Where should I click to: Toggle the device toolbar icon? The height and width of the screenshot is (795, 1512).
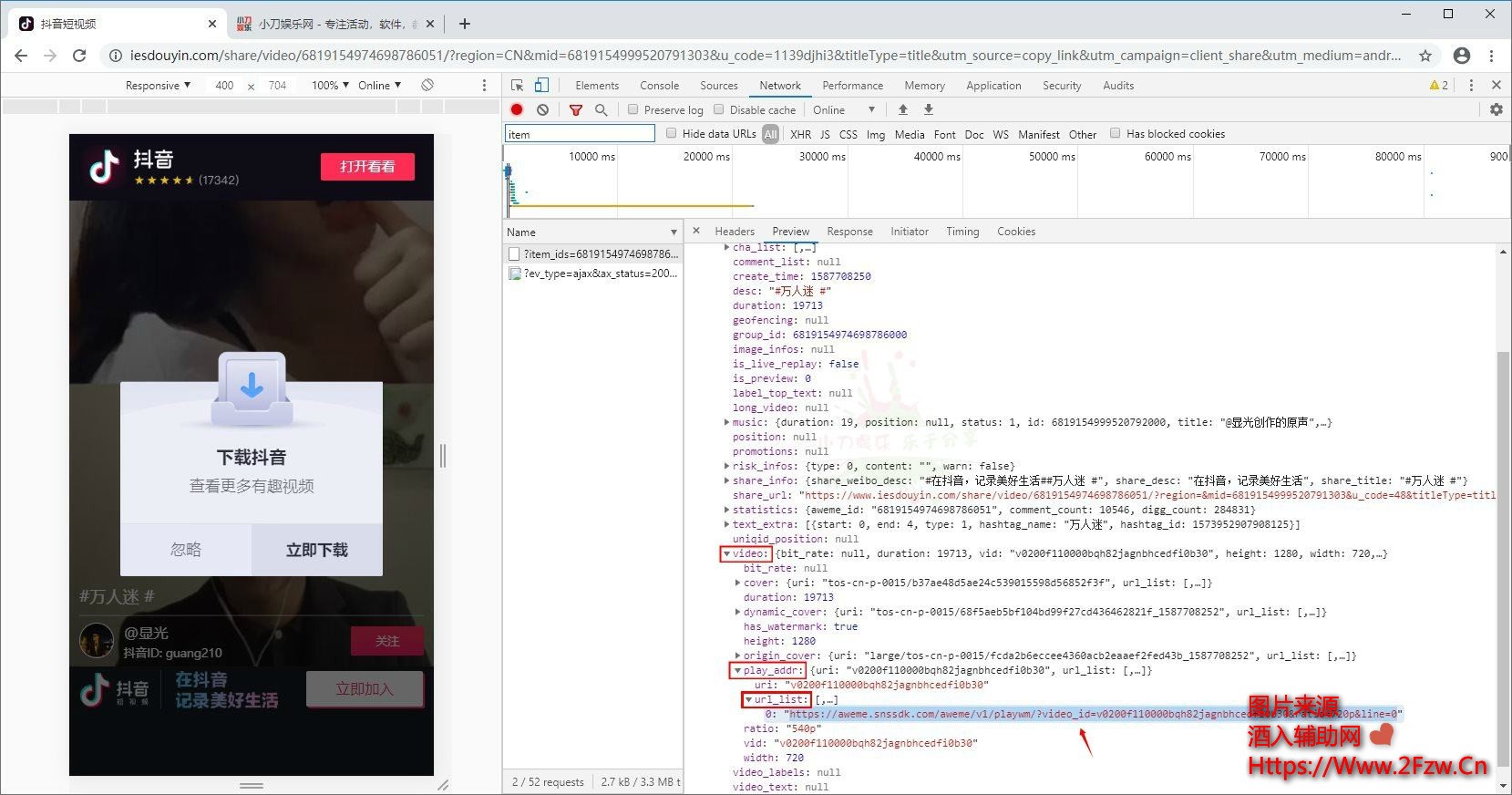point(541,85)
